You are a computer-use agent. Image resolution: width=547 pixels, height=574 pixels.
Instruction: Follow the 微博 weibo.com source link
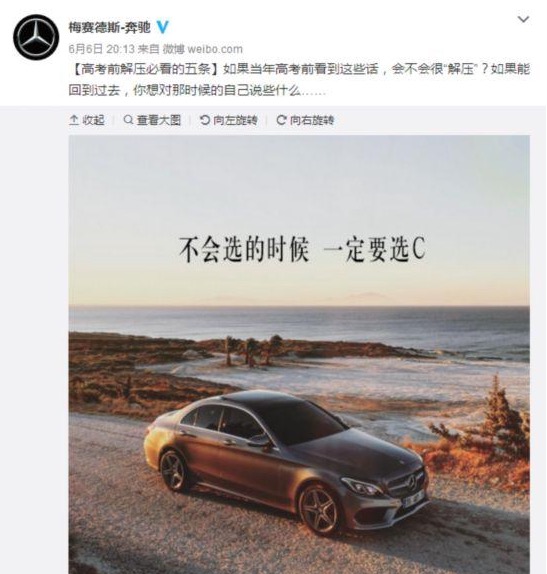(x=202, y=49)
